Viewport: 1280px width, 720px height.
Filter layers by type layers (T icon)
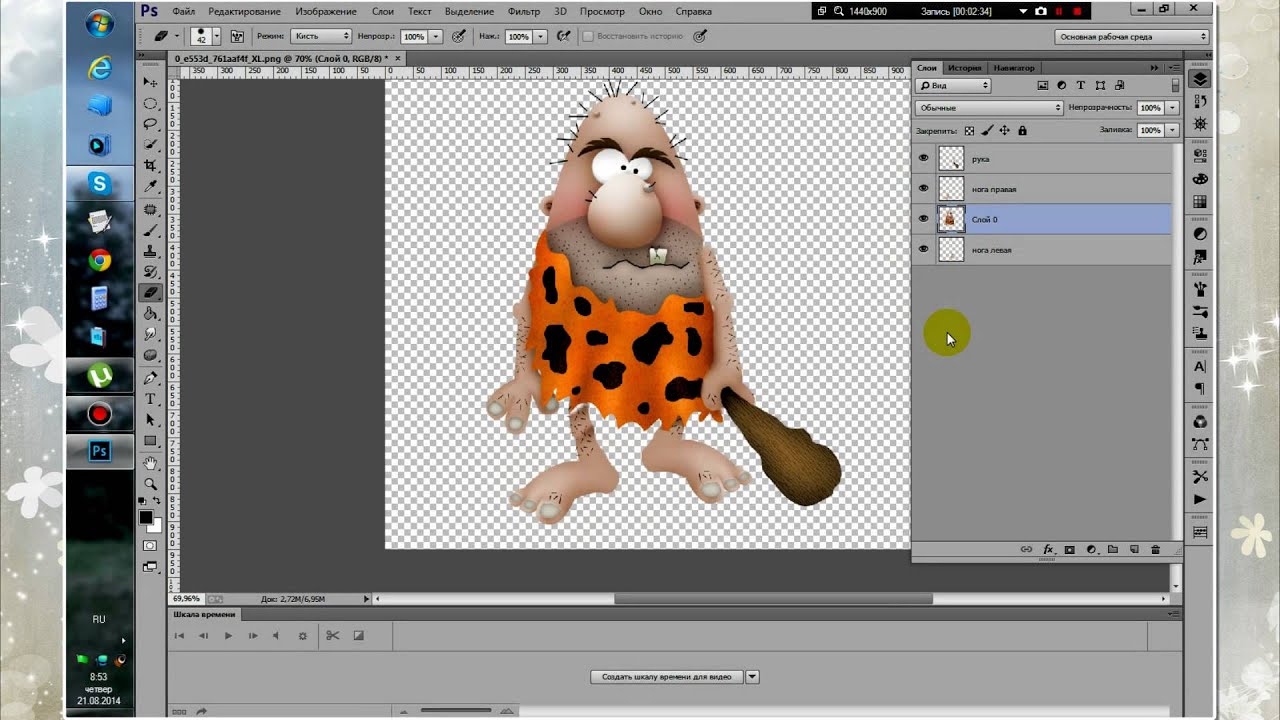coord(1081,86)
